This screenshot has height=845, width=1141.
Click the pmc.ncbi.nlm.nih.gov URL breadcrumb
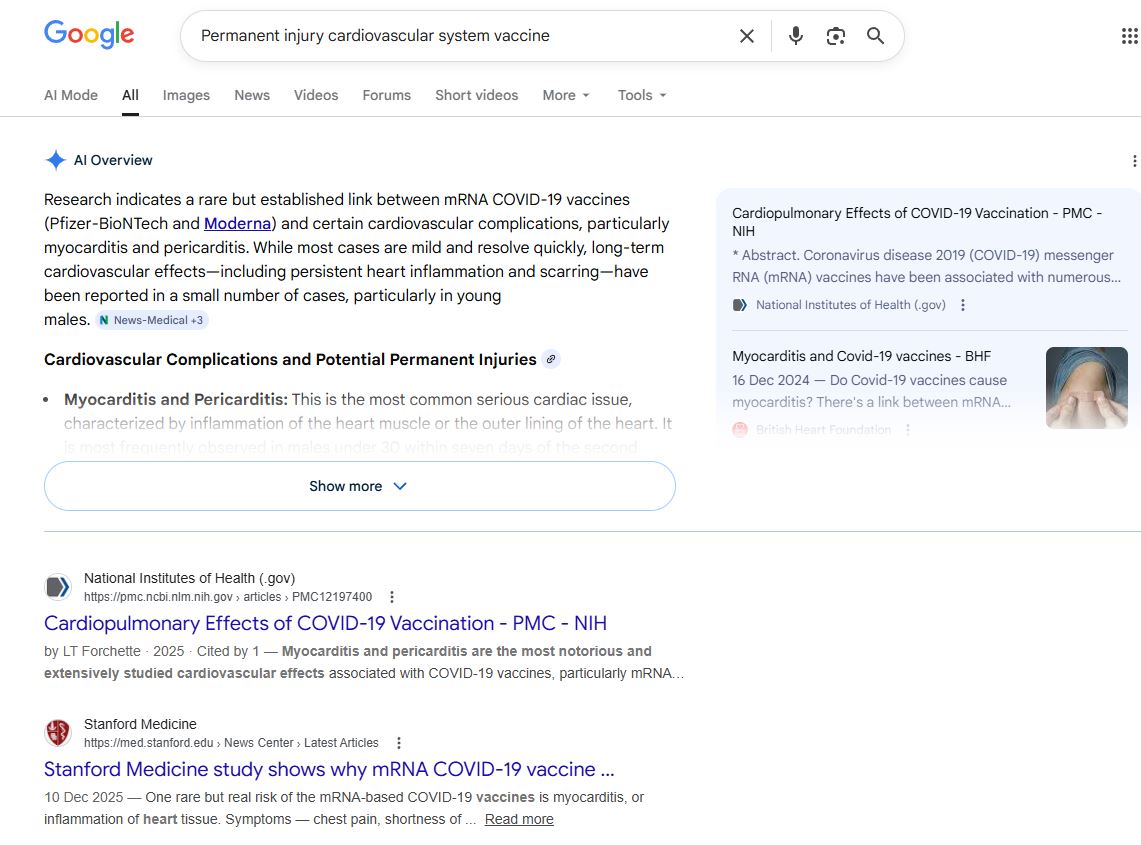pyautogui.click(x=228, y=597)
